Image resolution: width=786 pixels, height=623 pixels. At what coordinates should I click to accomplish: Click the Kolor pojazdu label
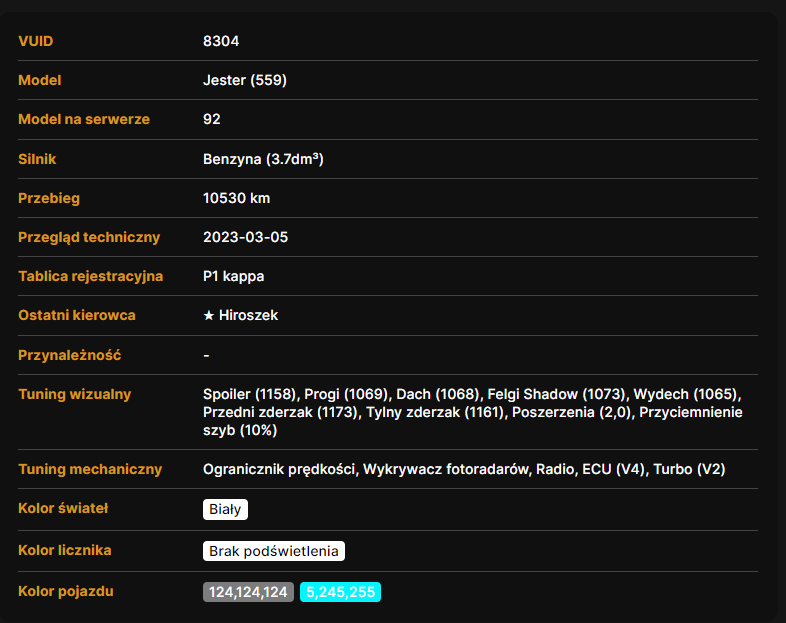(x=66, y=591)
